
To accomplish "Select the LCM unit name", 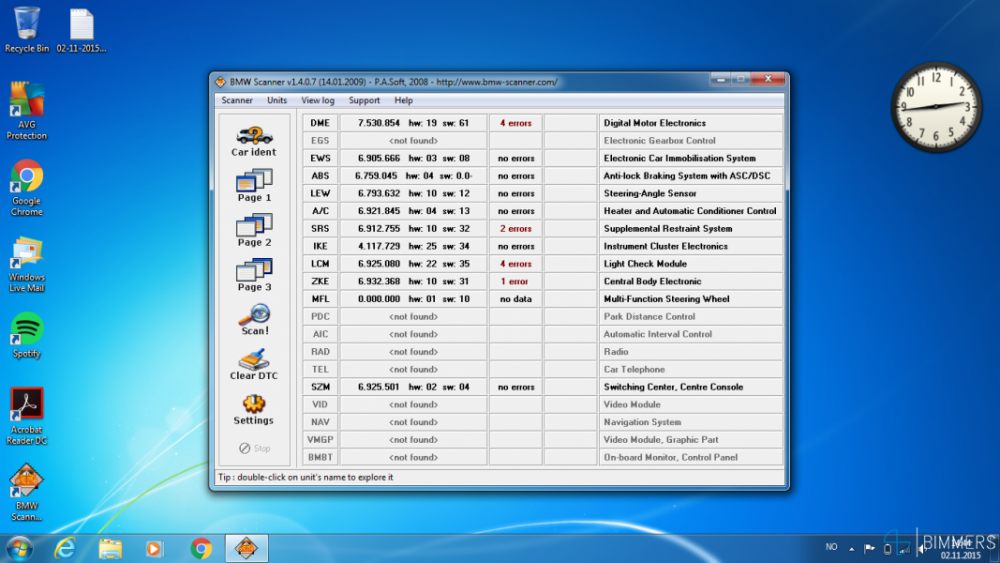I will tap(320, 263).
